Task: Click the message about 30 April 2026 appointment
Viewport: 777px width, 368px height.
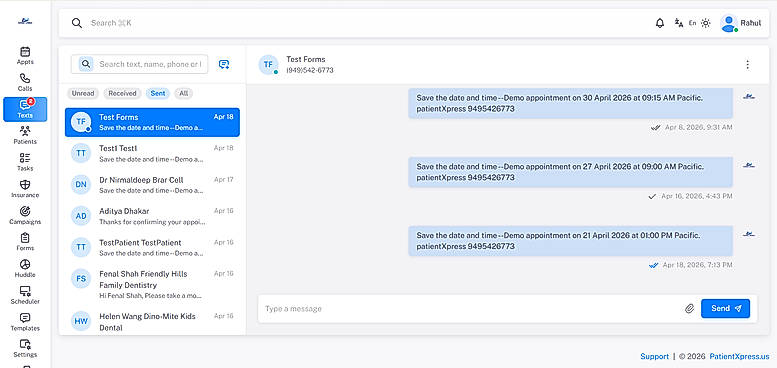Action: [570, 104]
